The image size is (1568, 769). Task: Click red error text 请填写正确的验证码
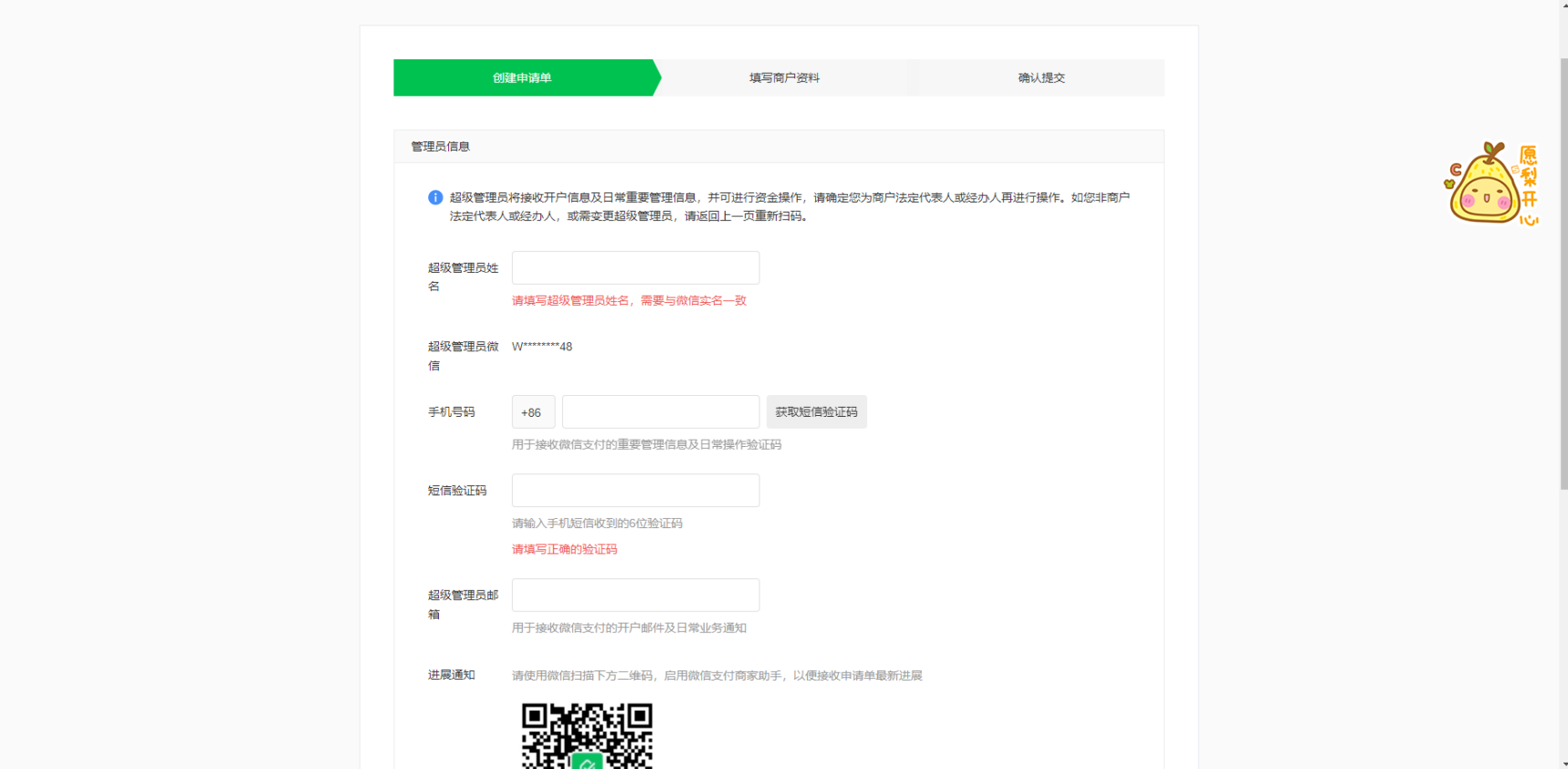[x=564, y=549]
